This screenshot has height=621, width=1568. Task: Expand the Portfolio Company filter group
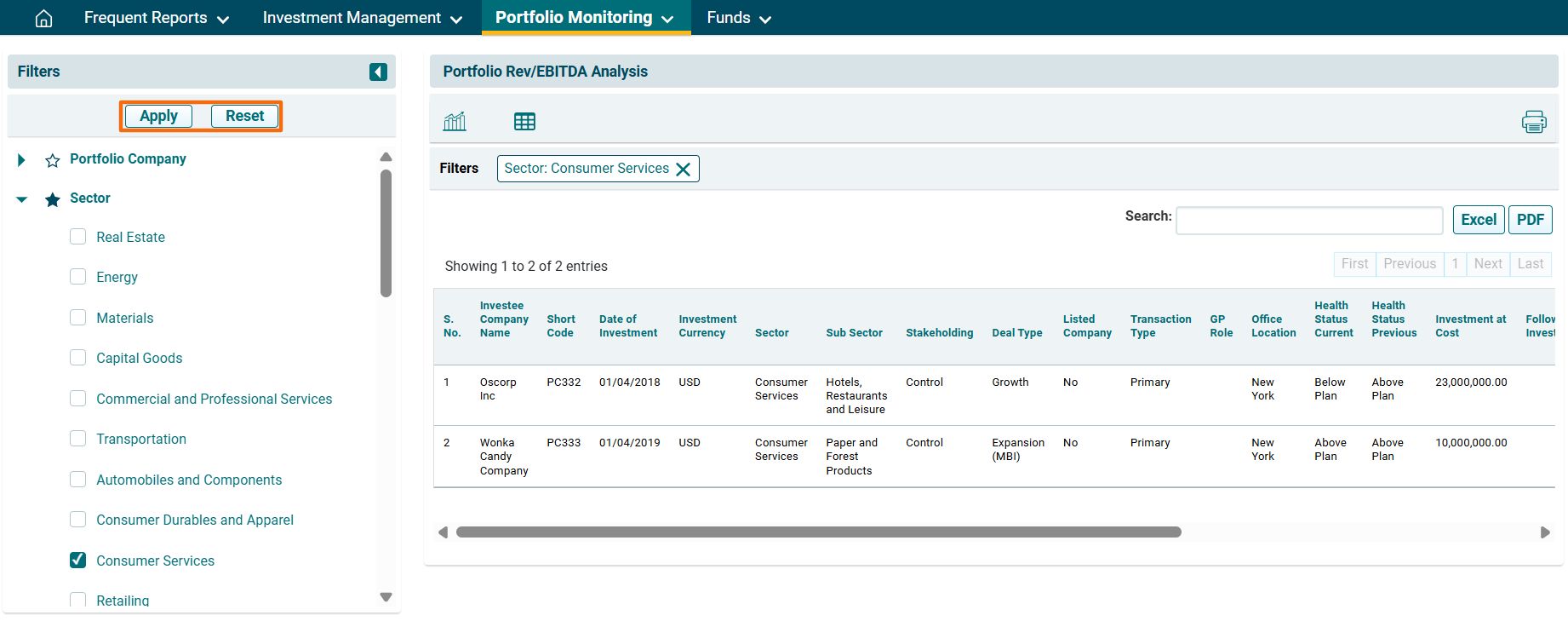21,160
